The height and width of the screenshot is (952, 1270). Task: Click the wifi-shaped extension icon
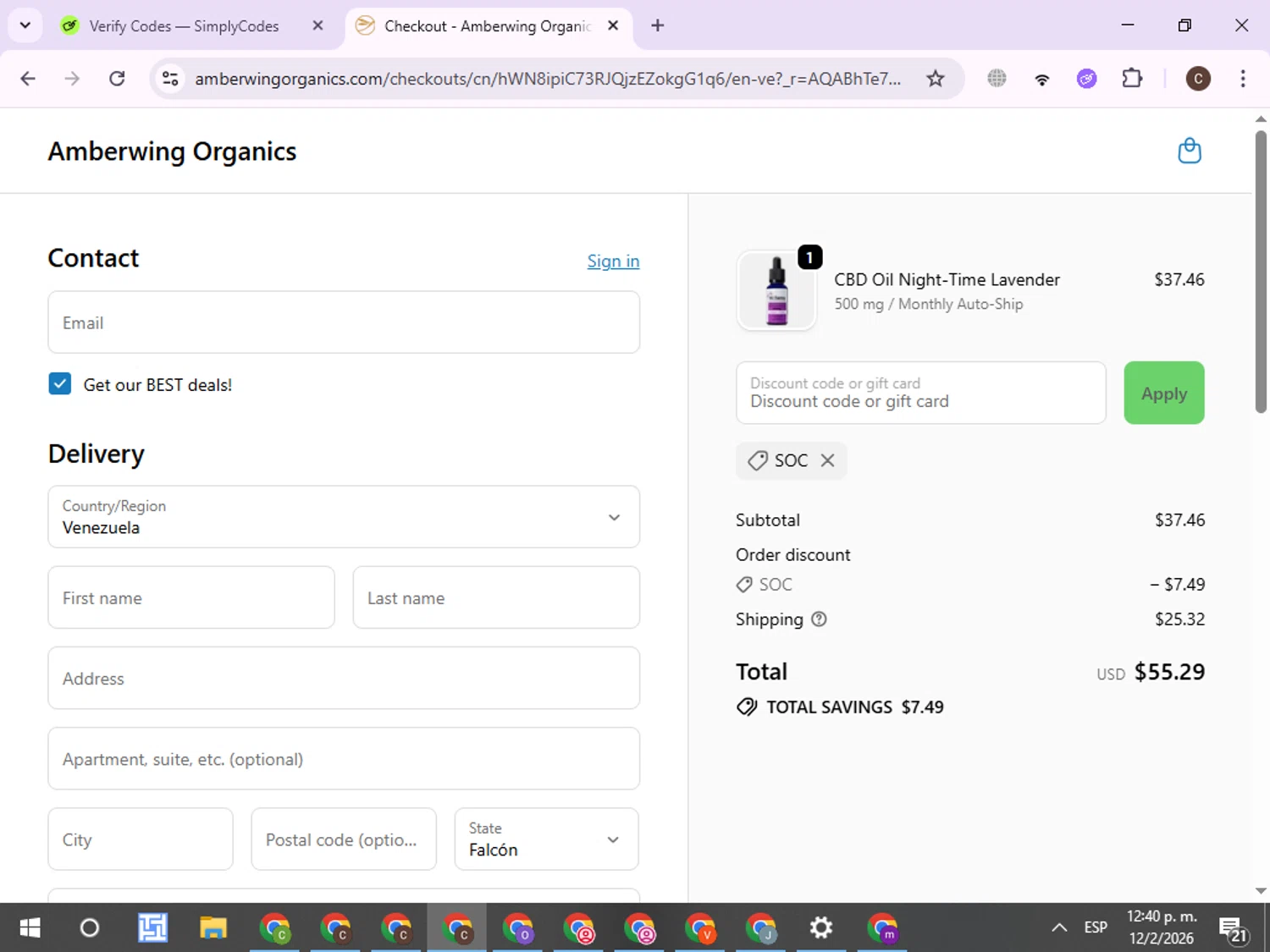tap(1041, 79)
